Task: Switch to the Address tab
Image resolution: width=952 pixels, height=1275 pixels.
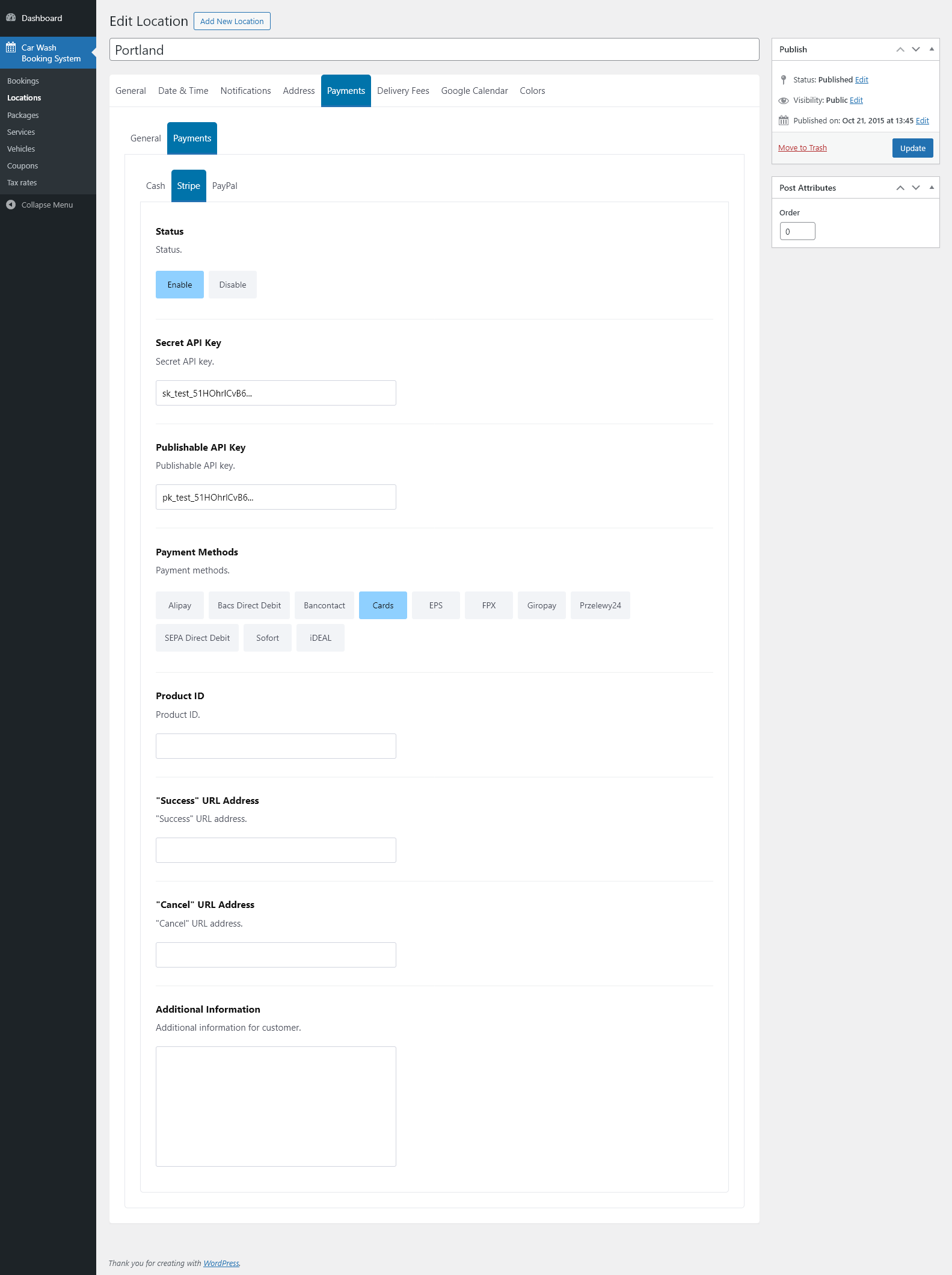Action: [299, 91]
